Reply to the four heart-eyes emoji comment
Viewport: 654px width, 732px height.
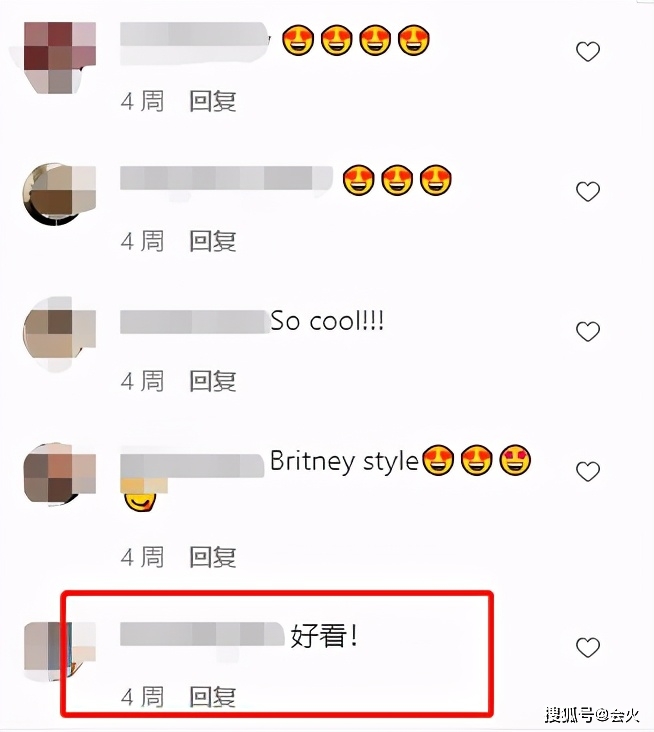[x=213, y=101]
